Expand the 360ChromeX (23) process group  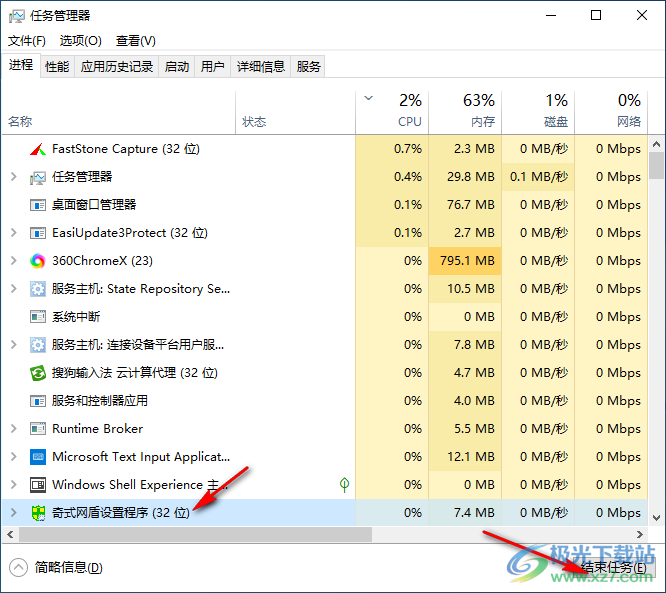(14, 261)
